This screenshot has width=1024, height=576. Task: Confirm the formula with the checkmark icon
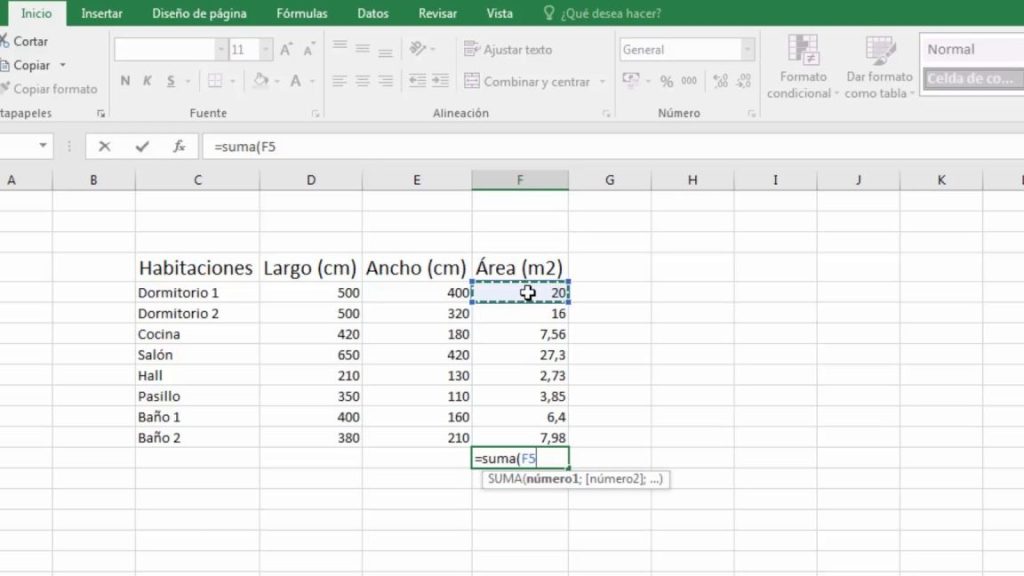coord(142,146)
